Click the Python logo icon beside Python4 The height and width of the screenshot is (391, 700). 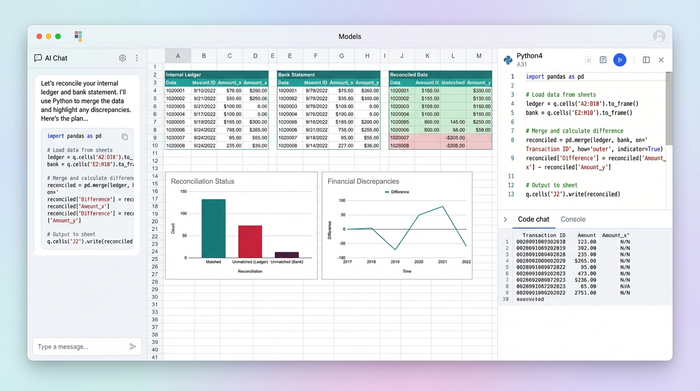click(x=508, y=60)
